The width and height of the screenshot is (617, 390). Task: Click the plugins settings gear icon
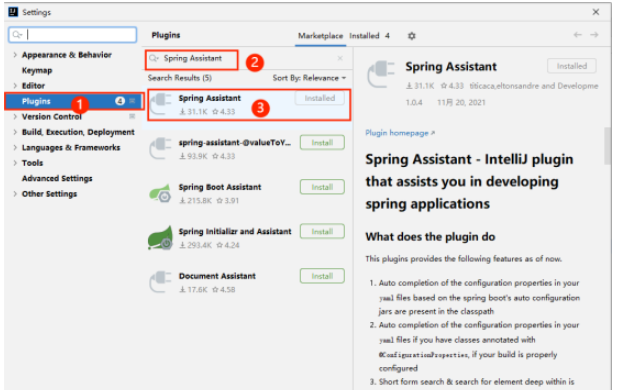click(412, 36)
